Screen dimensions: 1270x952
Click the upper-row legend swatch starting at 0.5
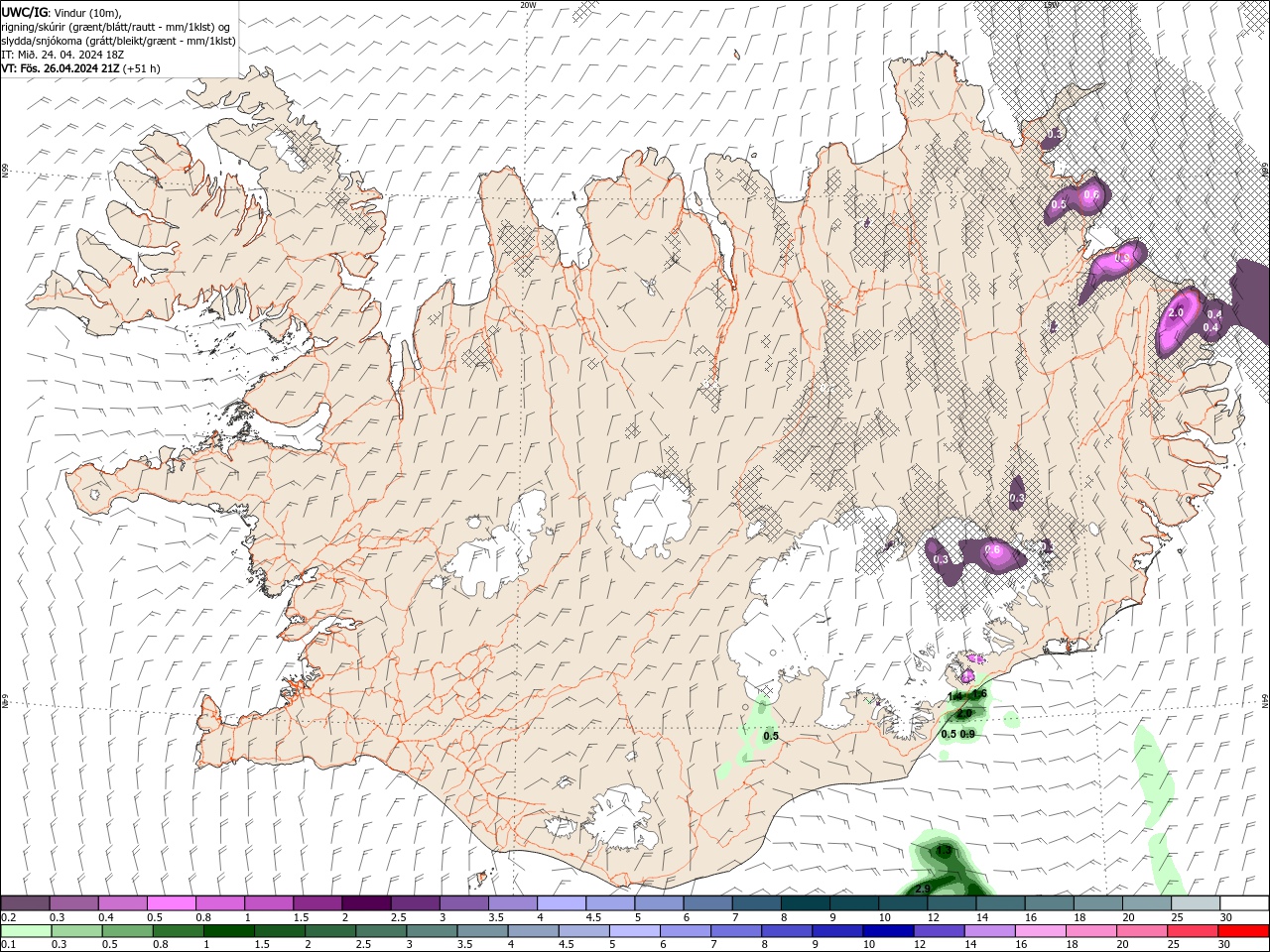[x=171, y=903]
